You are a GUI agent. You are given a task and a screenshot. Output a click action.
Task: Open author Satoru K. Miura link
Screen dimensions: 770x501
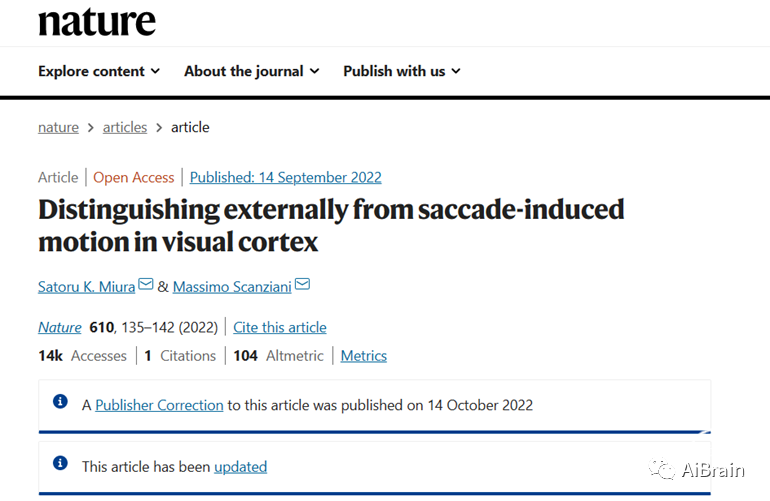(86, 286)
